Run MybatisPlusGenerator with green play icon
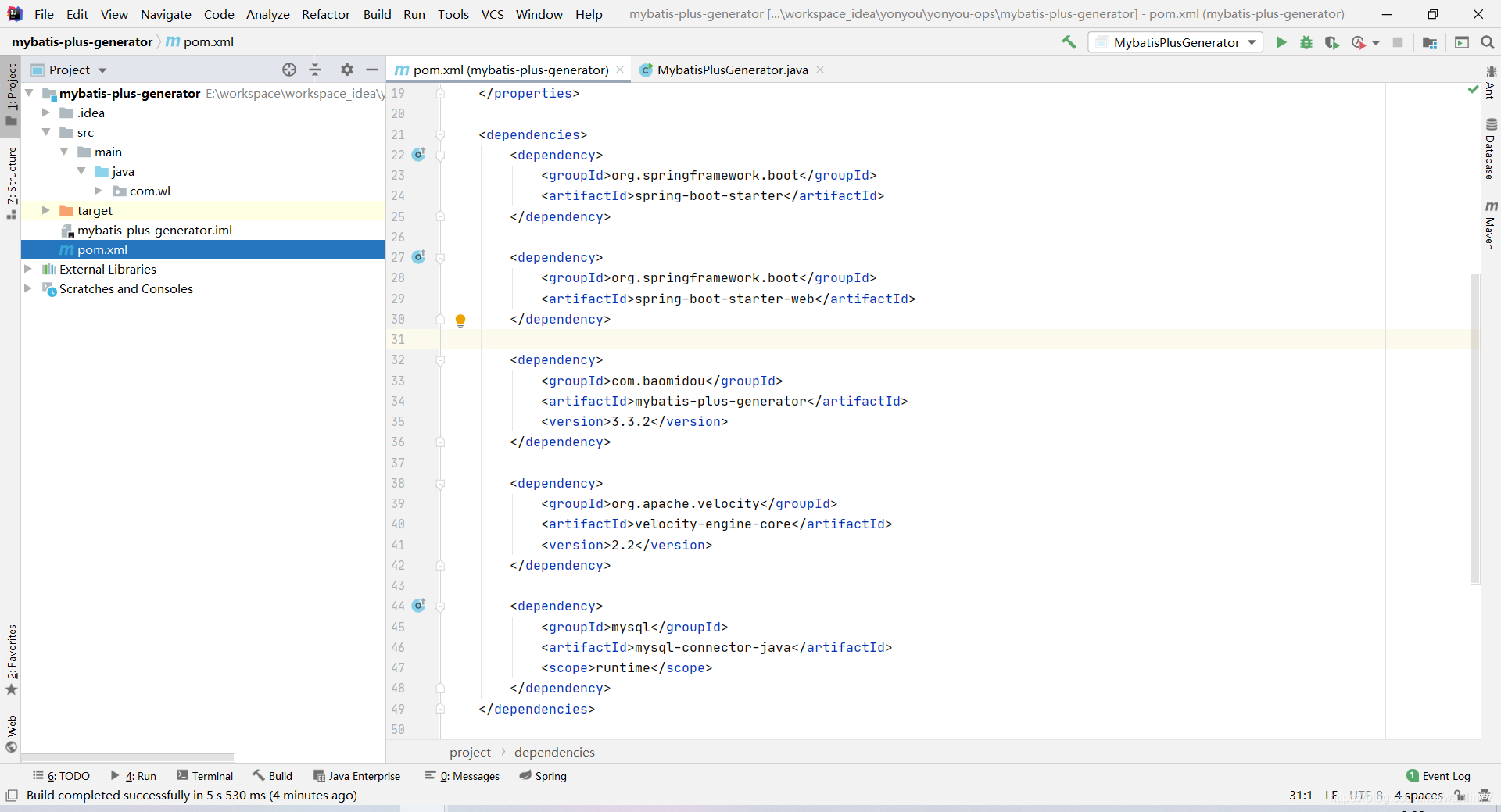1501x812 pixels. [x=1281, y=42]
